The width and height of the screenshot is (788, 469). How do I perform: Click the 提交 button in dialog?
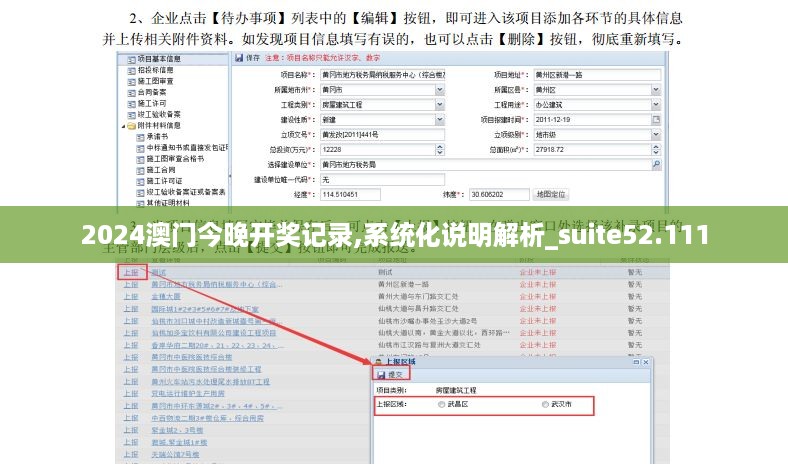(390, 373)
